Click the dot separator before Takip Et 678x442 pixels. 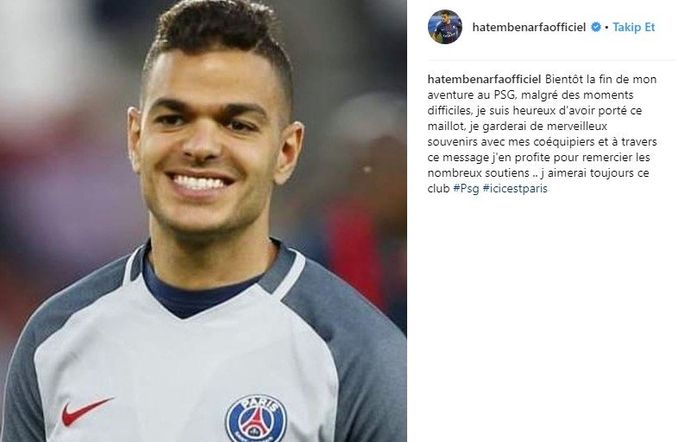pyautogui.click(x=607, y=28)
